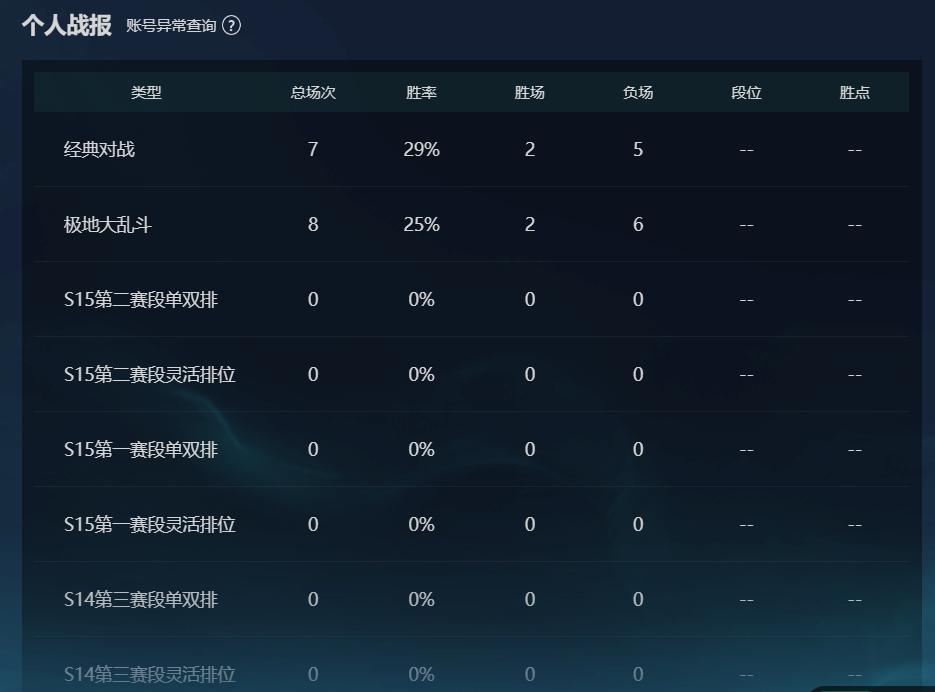Screen dimensions: 935x692
Task: Click total games value 8 for 极地大乱斗
Action: coord(313,224)
